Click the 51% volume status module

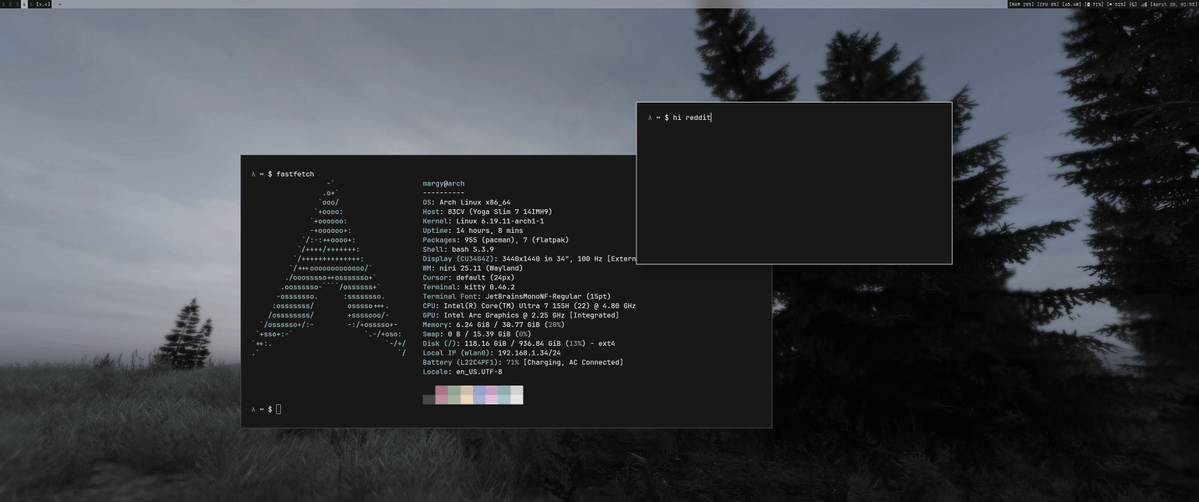point(1116,4)
